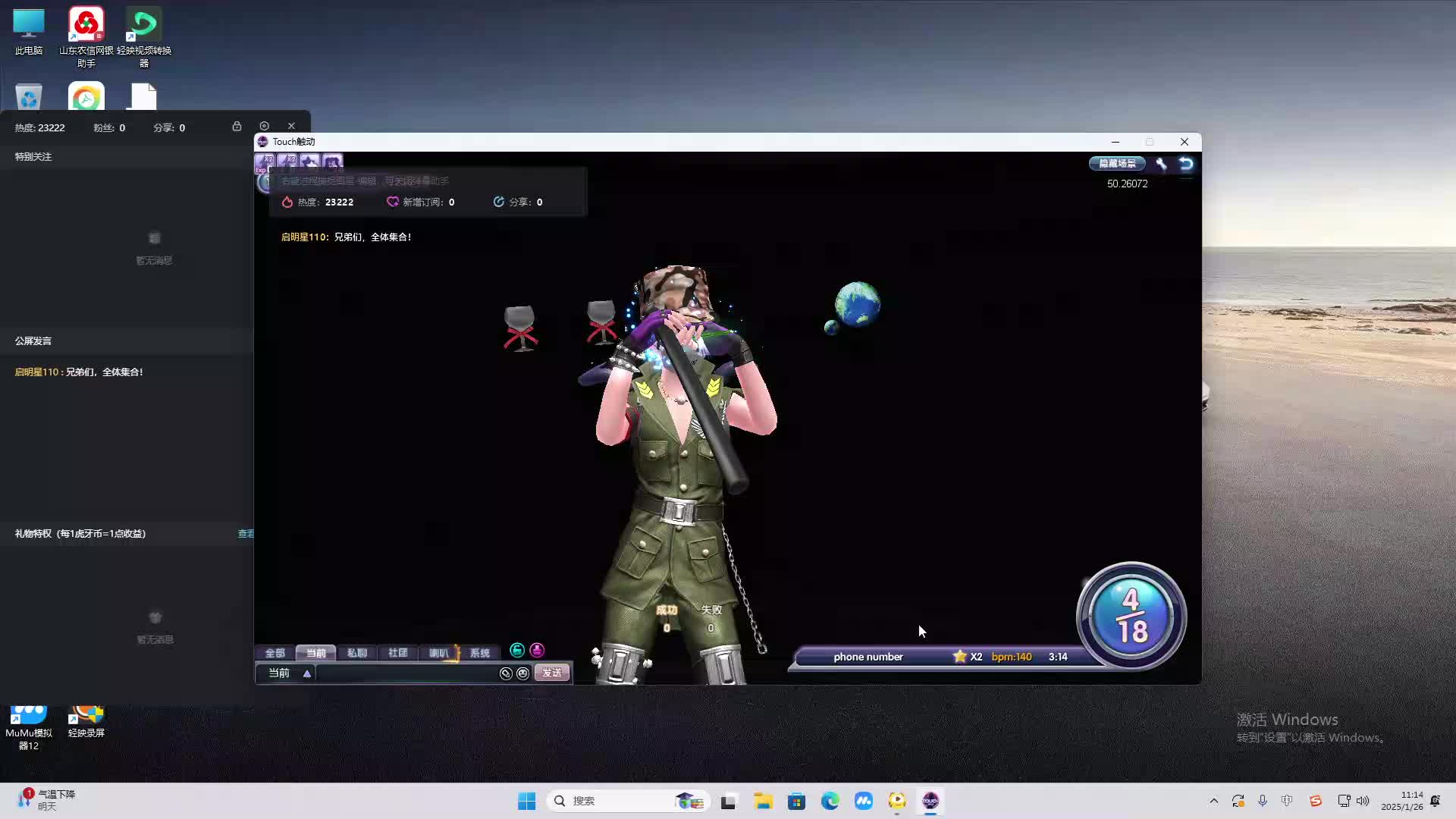Open the input method indicator 中
Screen dimensions: 1456x819
[x=1287, y=801]
